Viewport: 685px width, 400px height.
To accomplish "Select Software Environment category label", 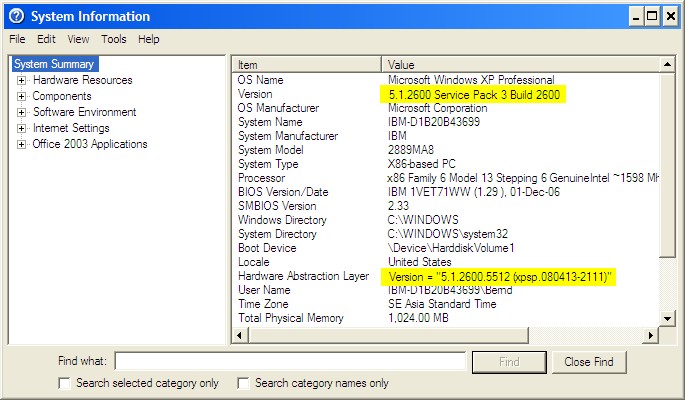I will (x=85, y=112).
